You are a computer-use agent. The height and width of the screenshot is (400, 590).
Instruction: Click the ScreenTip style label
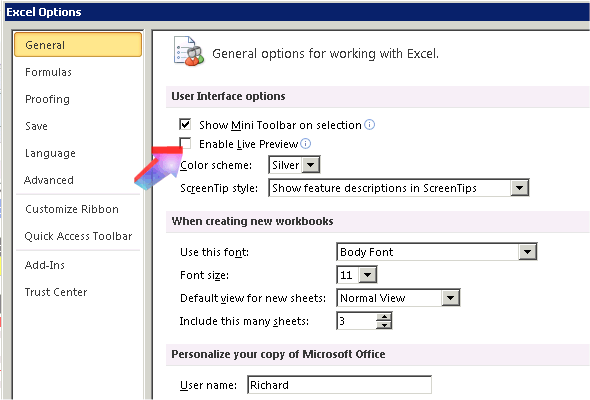click(219, 188)
